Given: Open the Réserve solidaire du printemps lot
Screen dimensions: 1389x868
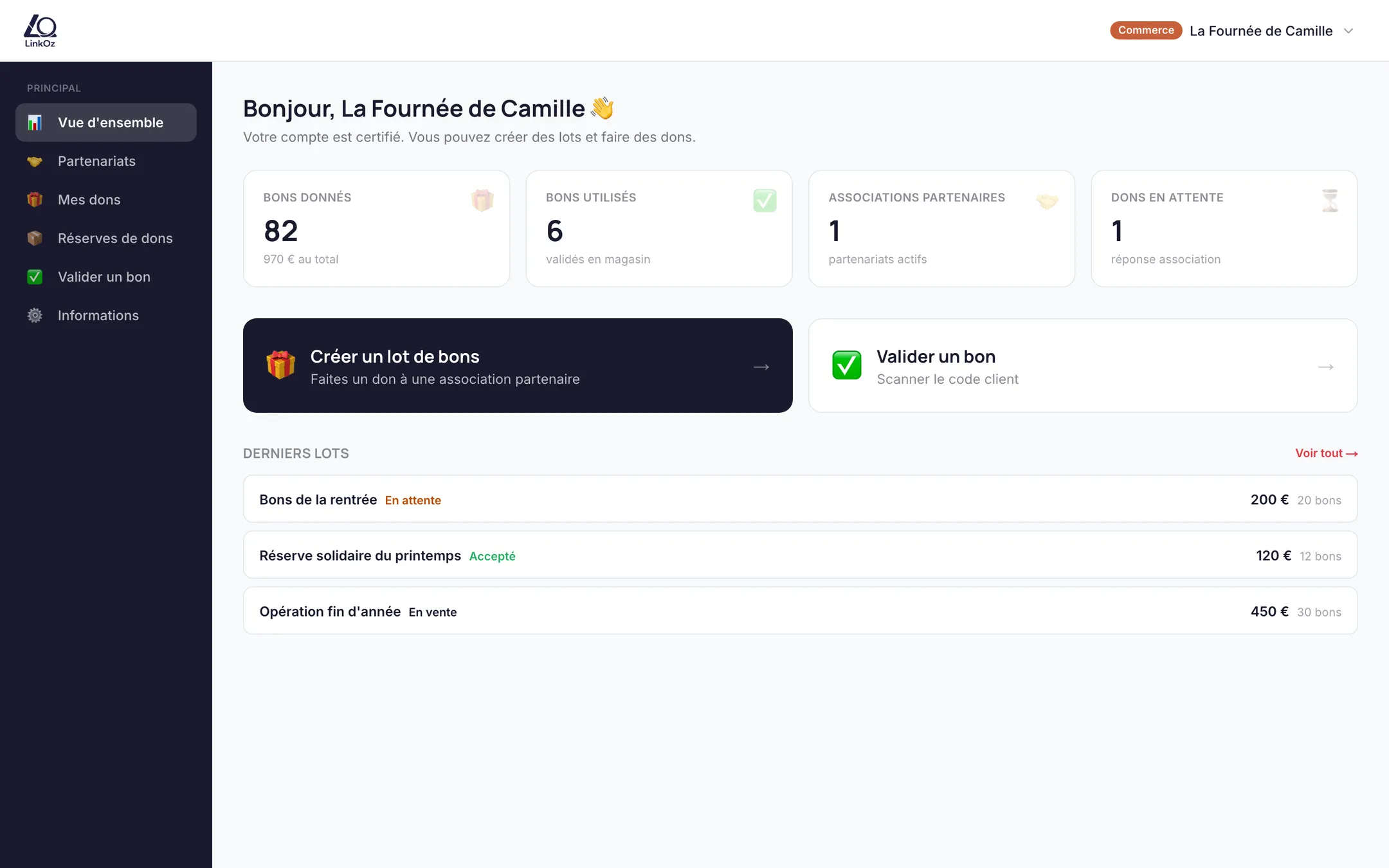Looking at the screenshot, I should [800, 555].
